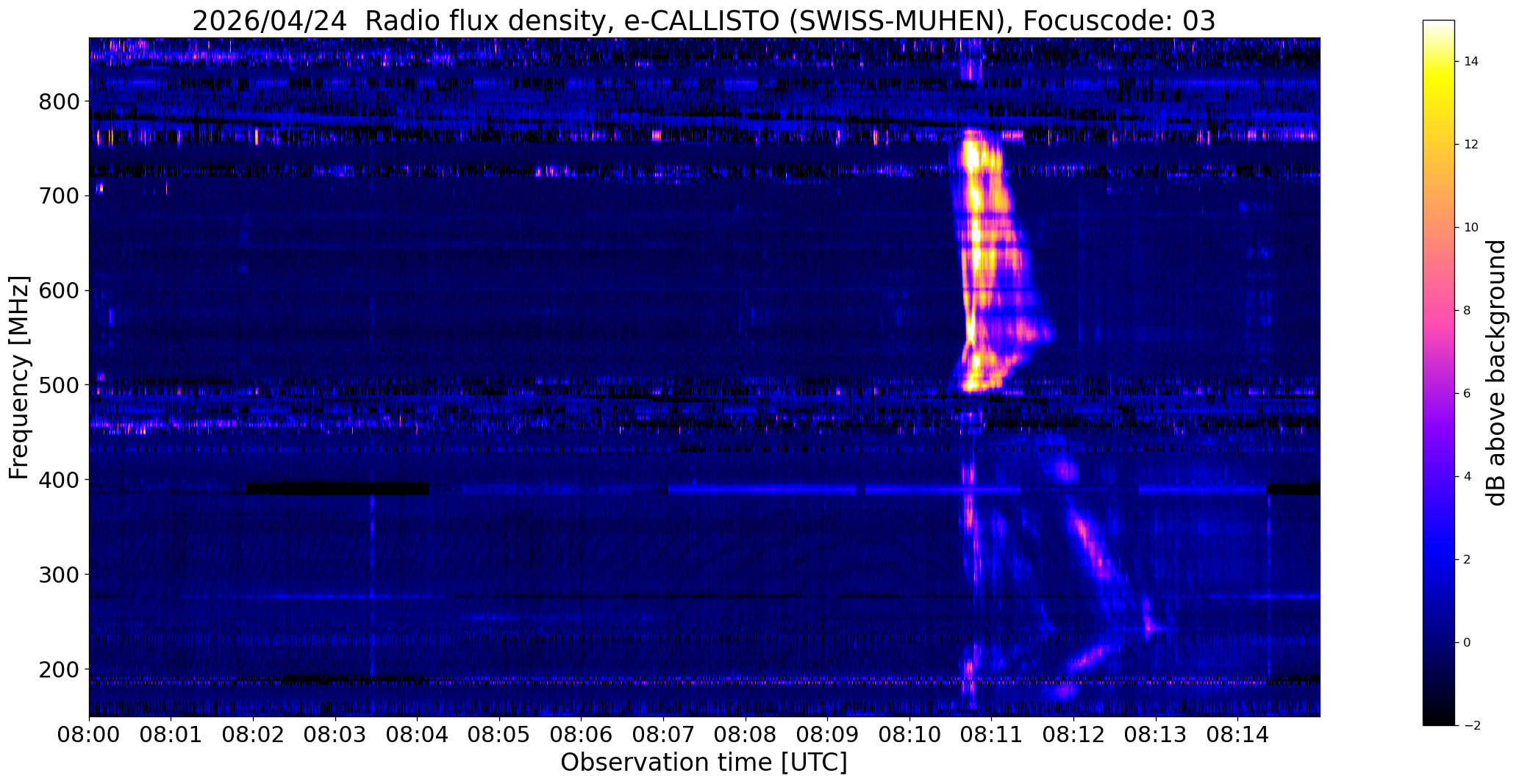The width and height of the screenshot is (1519, 784).
Task: Click the 400 frequency tick label
Action: tap(59, 480)
